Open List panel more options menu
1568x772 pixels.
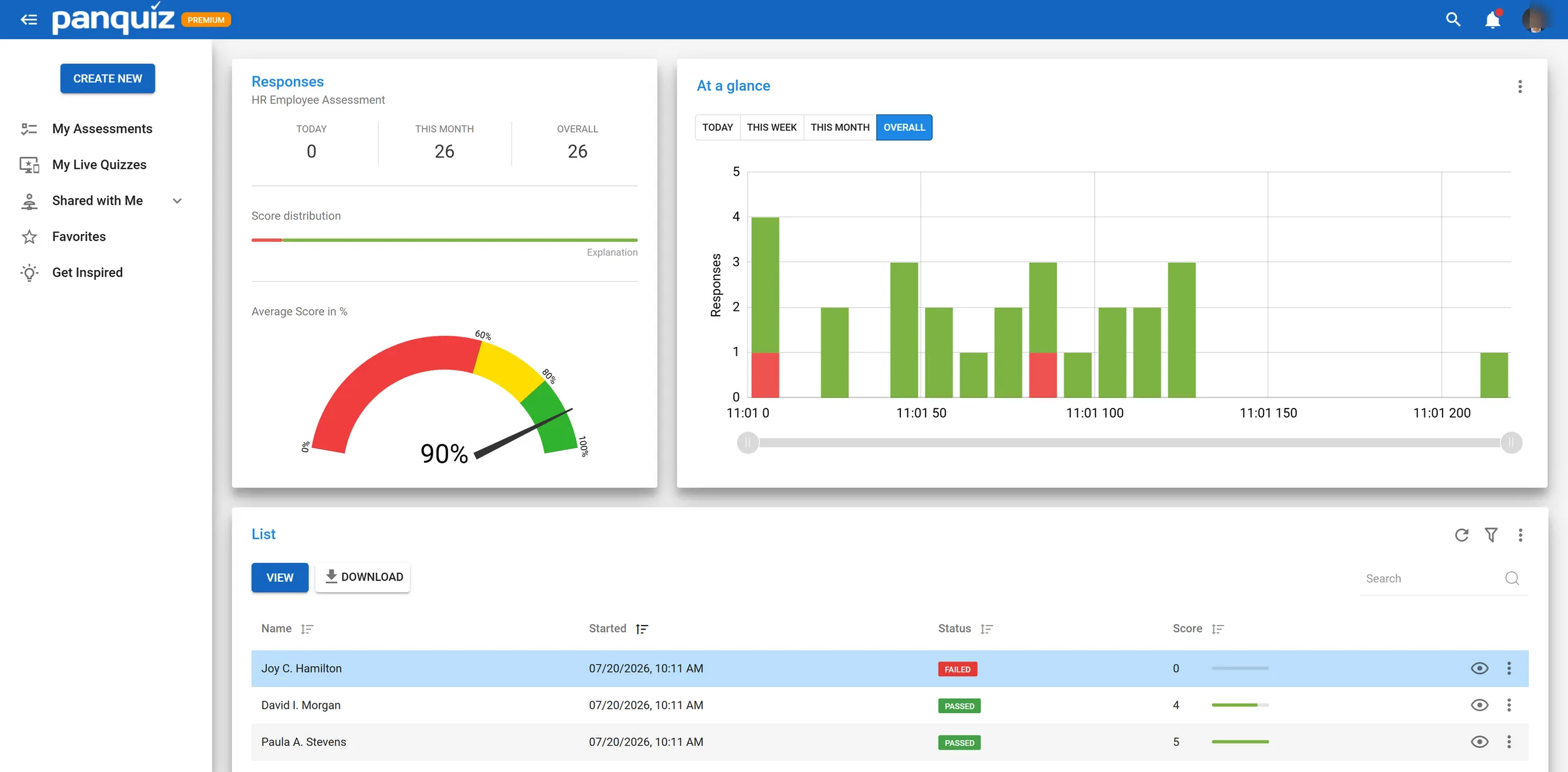[1521, 535]
